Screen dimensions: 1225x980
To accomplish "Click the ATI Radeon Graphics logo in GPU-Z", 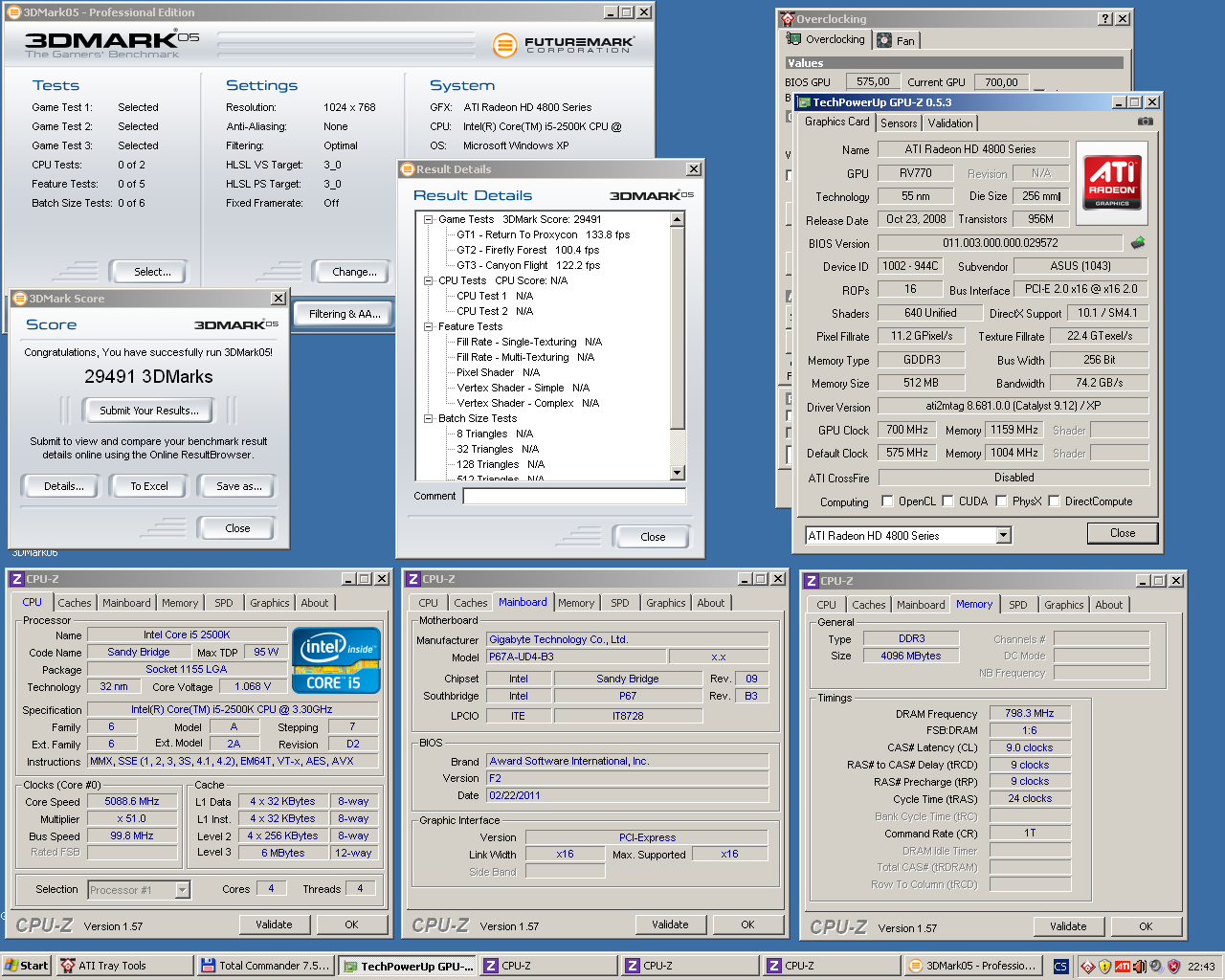I will [x=1112, y=182].
